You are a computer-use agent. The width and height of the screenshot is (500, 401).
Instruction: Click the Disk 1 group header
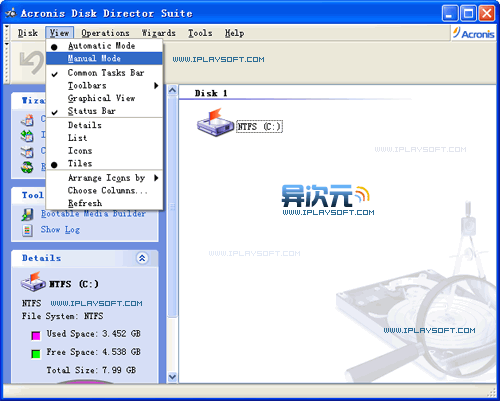[211, 93]
